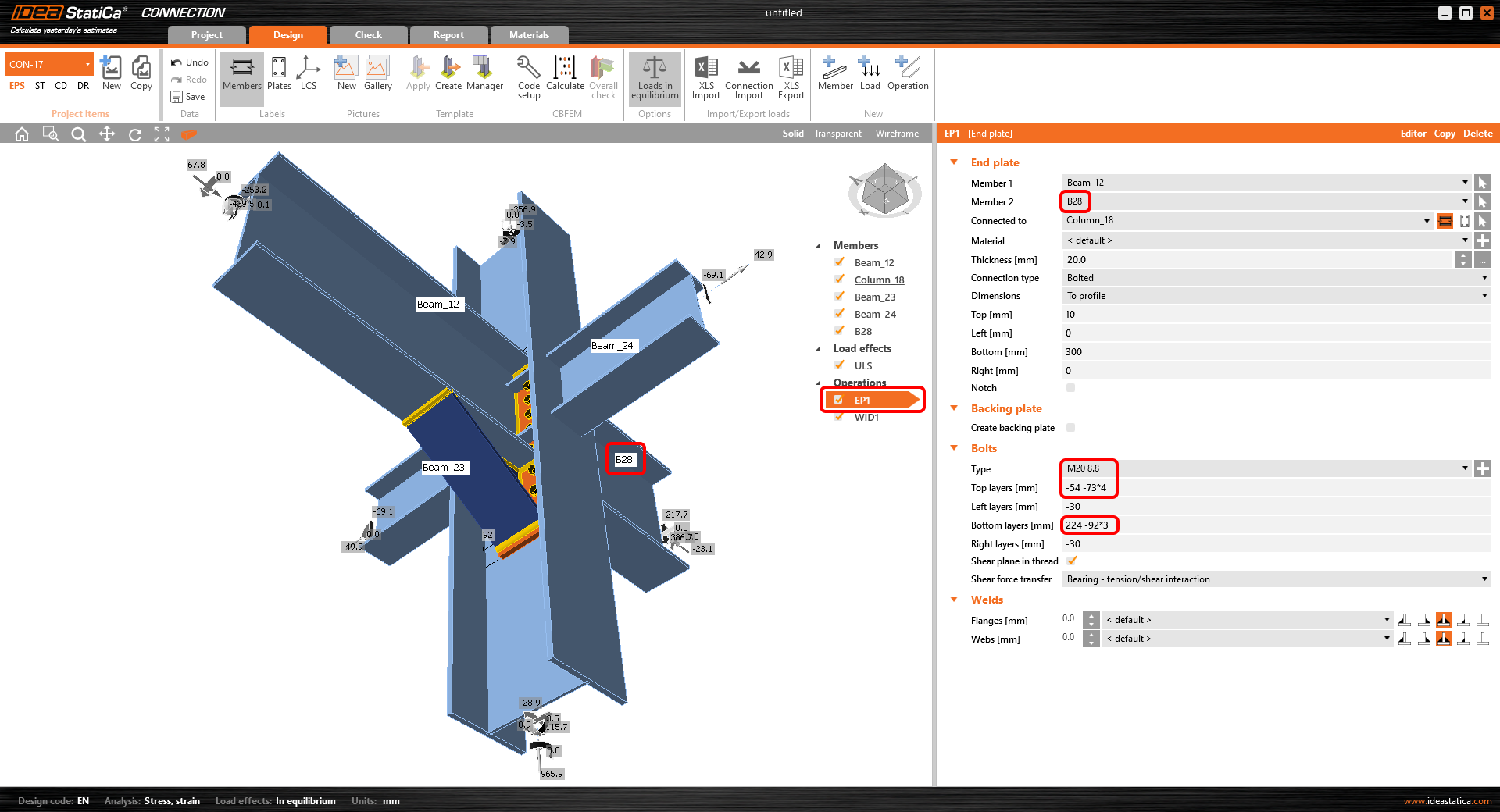Enable the Notch checkbox
This screenshot has height=812, width=1500.
[x=1070, y=388]
